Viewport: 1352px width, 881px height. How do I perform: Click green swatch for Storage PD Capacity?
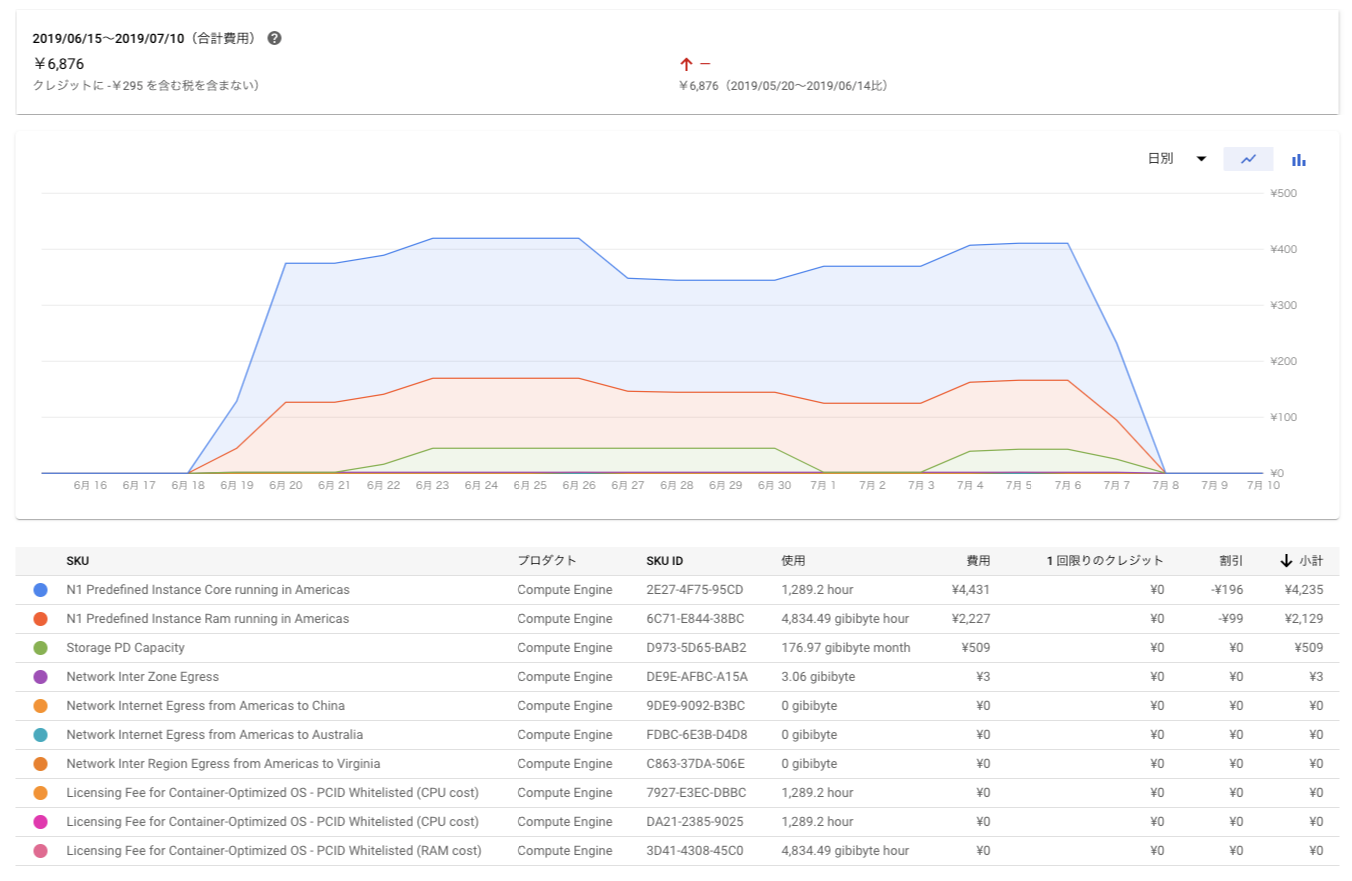40,648
